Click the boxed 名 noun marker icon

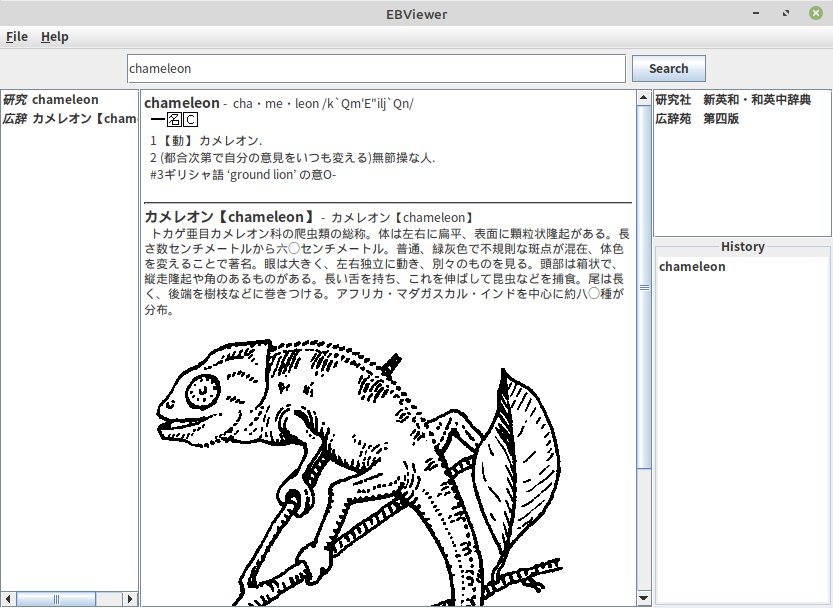tap(174, 120)
